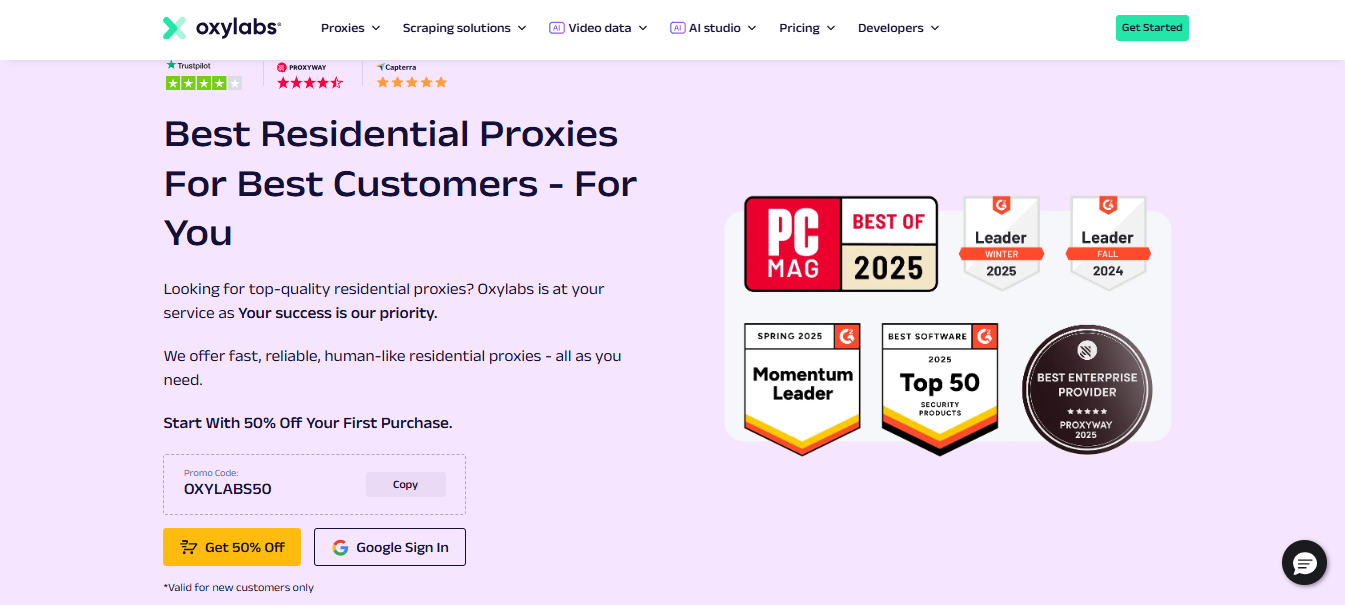The width and height of the screenshot is (1345, 605).
Task: Expand the Scraping solutions dropdown
Action: 464,28
